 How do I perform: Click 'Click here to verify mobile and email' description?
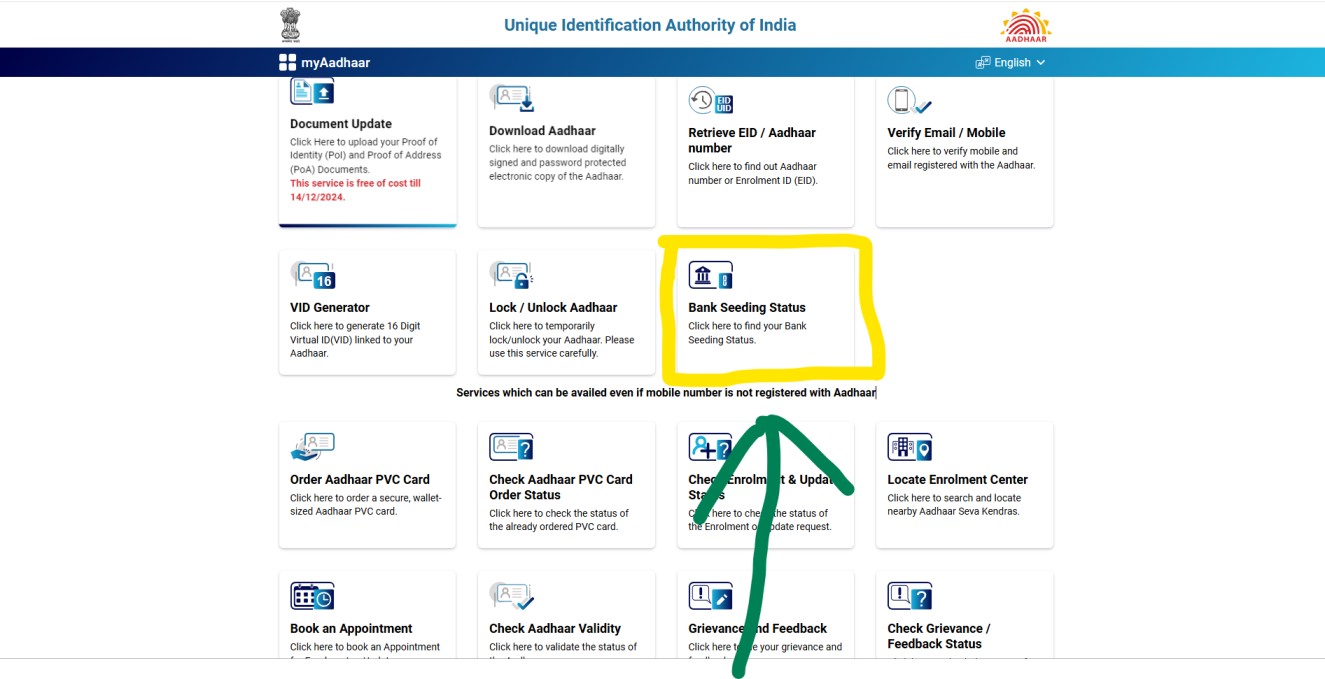tap(961, 158)
